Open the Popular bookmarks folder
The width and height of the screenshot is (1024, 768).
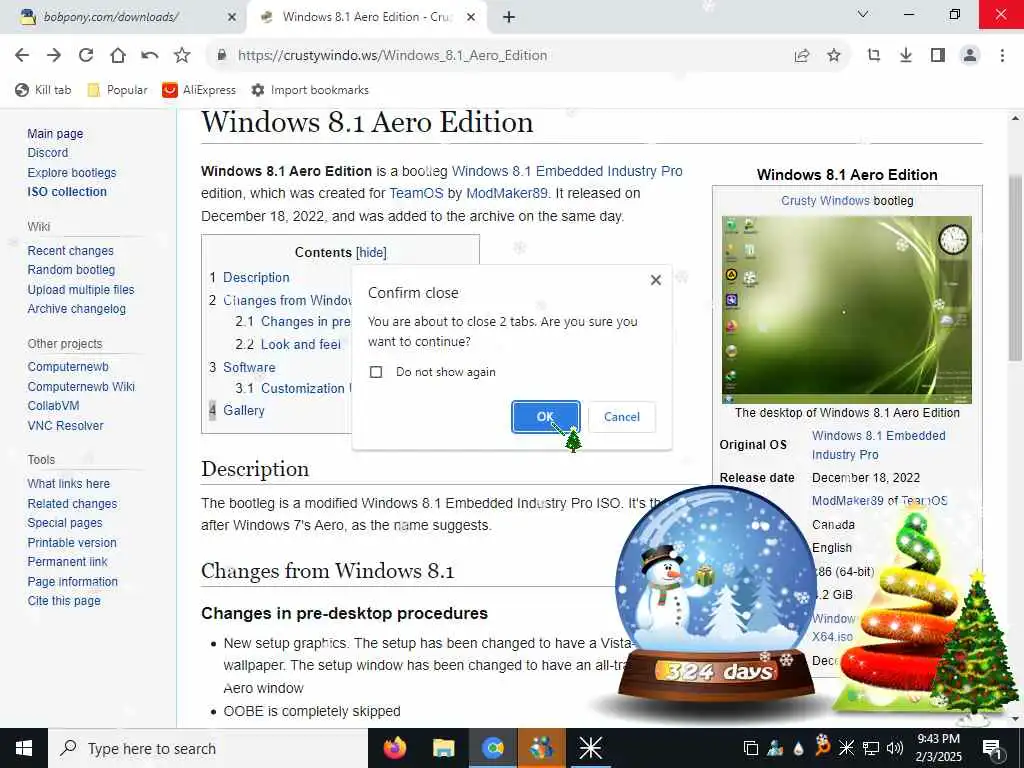click(118, 90)
